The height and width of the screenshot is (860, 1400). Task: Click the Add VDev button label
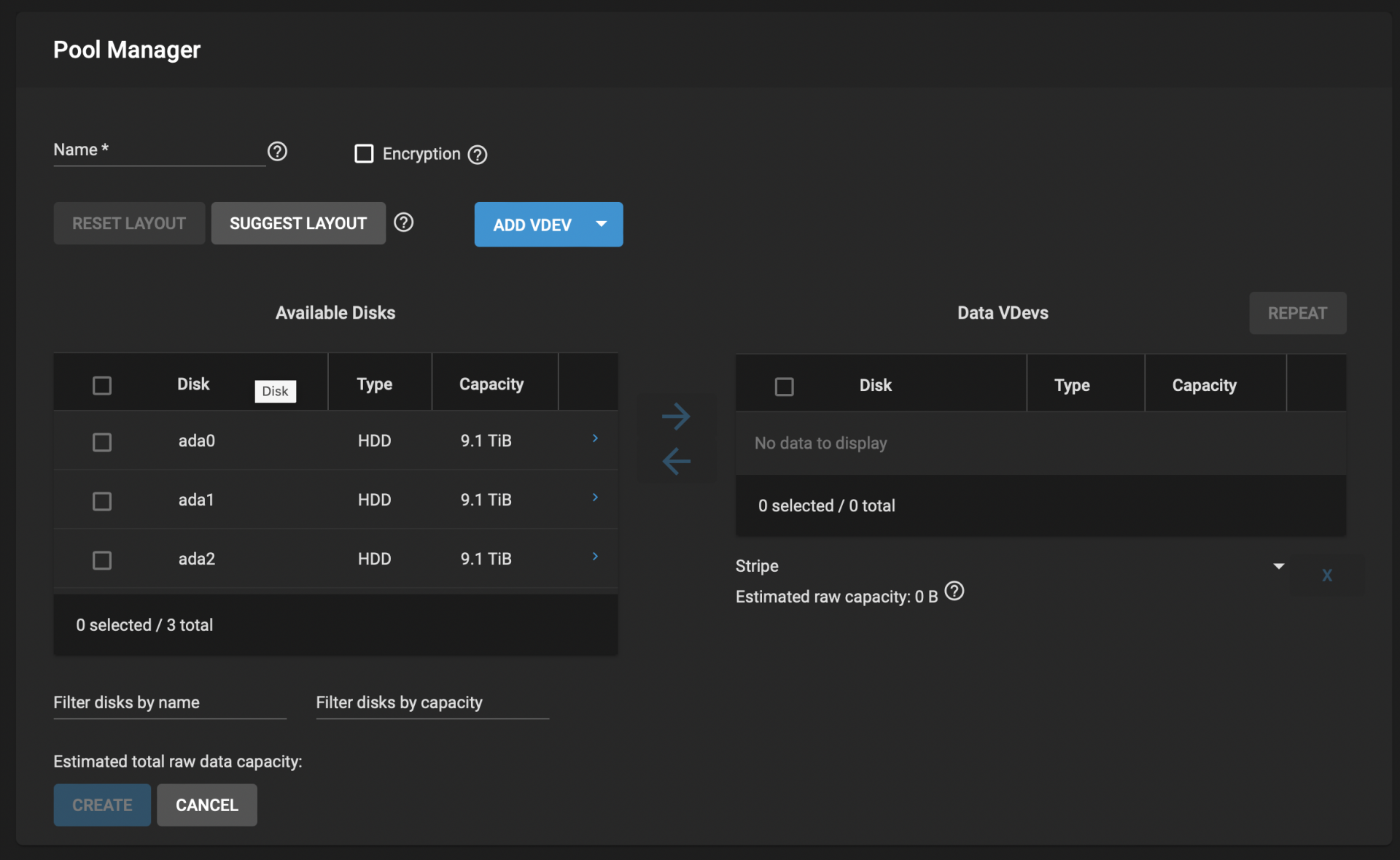(532, 225)
